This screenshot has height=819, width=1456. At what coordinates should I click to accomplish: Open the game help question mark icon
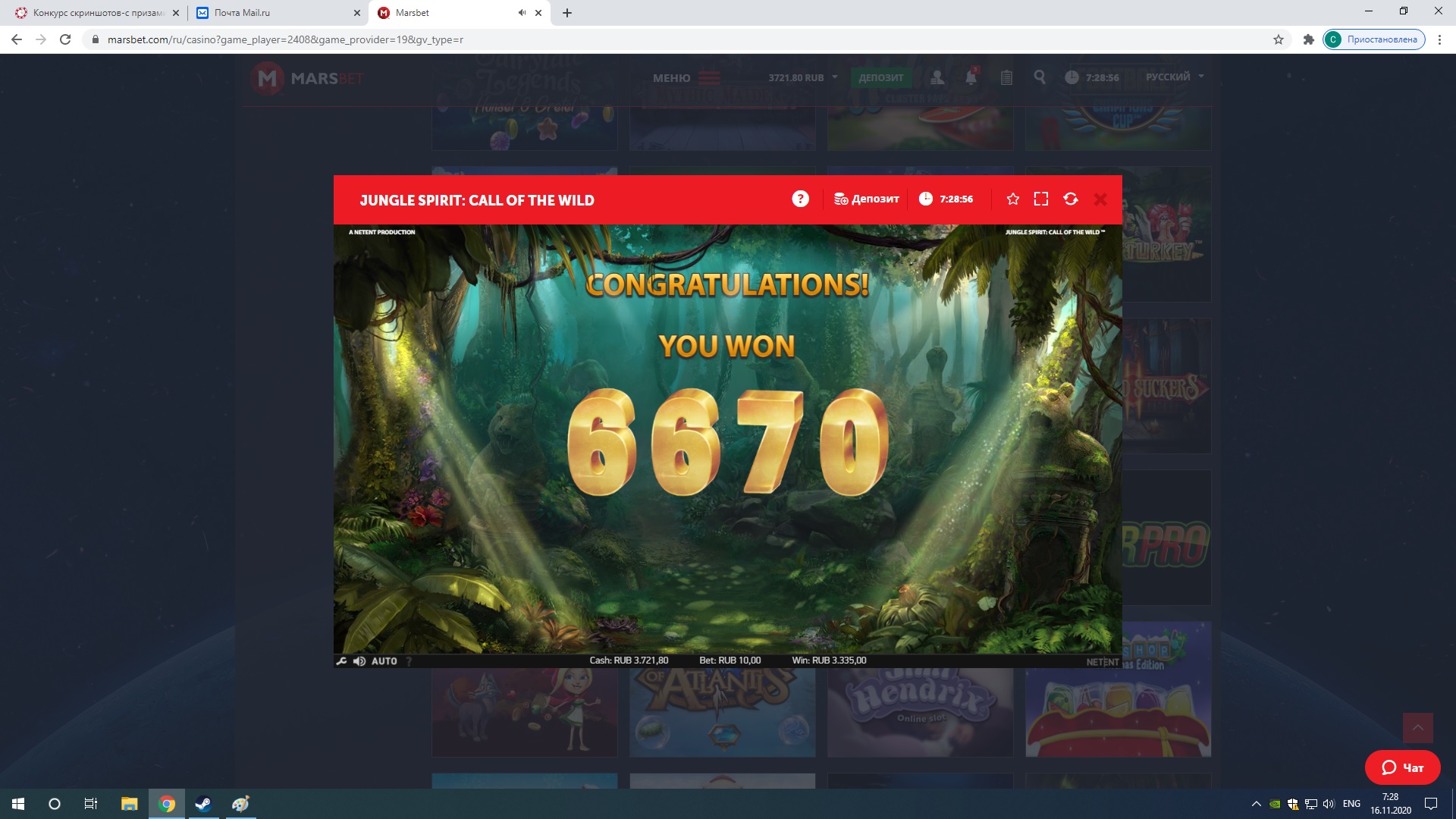[800, 199]
